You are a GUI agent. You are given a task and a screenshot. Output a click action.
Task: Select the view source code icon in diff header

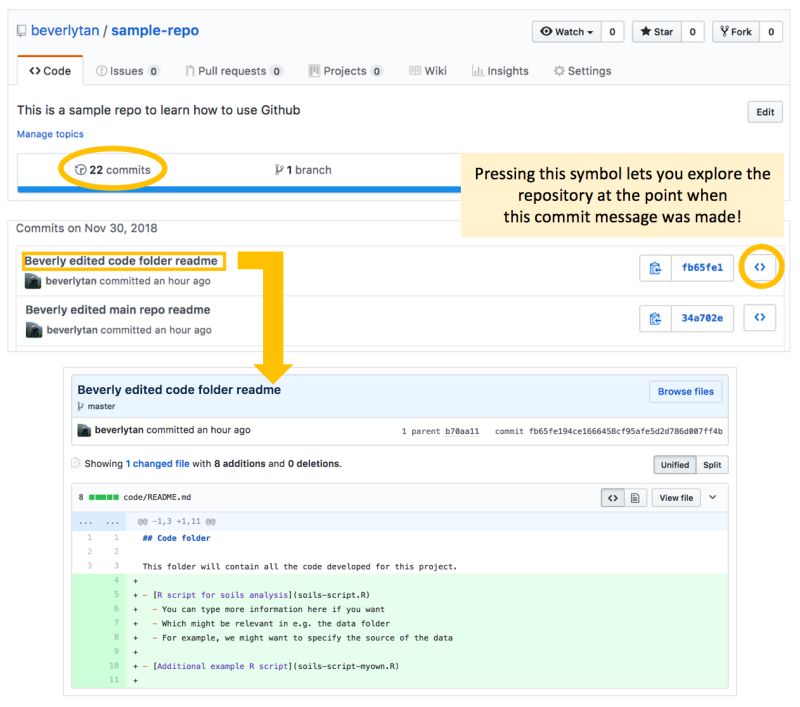tap(613, 497)
